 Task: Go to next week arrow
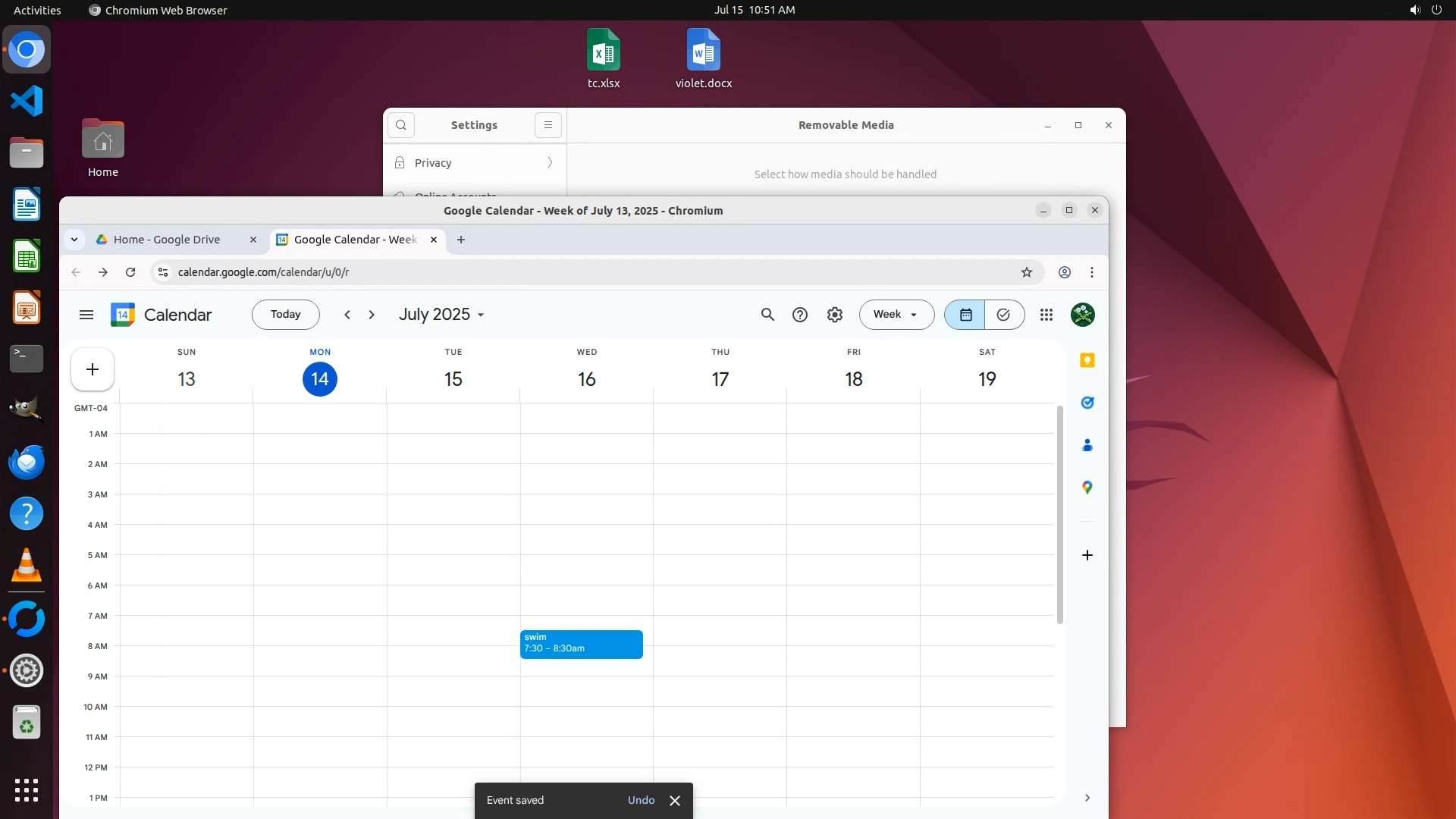tap(372, 315)
